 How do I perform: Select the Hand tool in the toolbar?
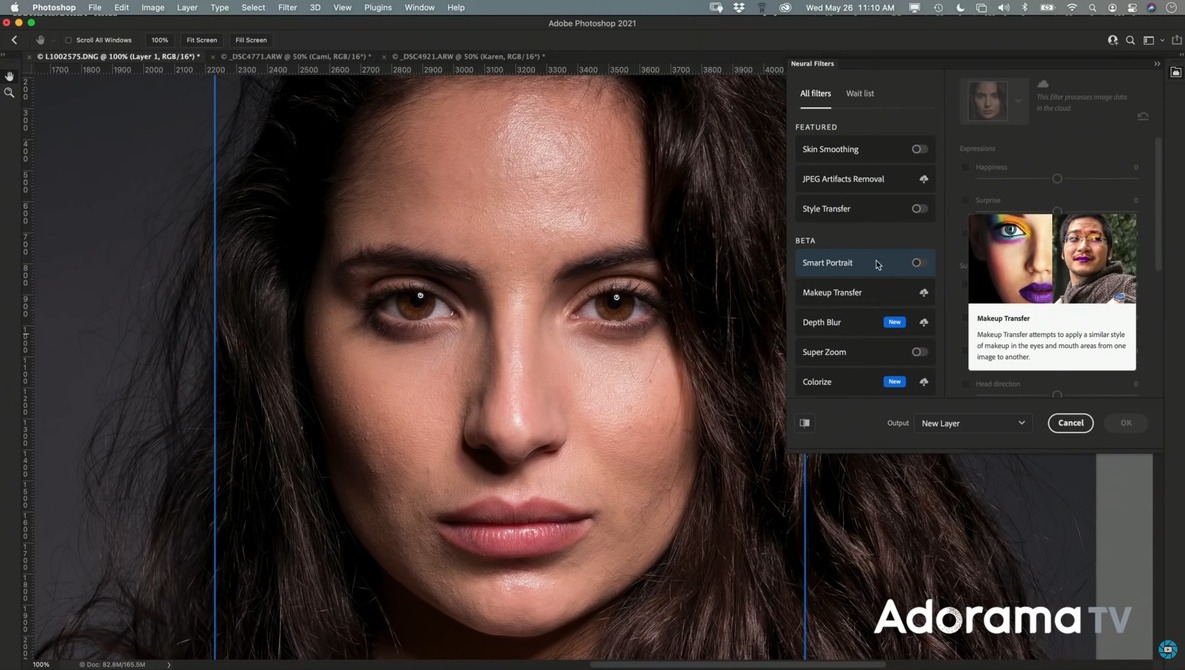tap(9, 76)
